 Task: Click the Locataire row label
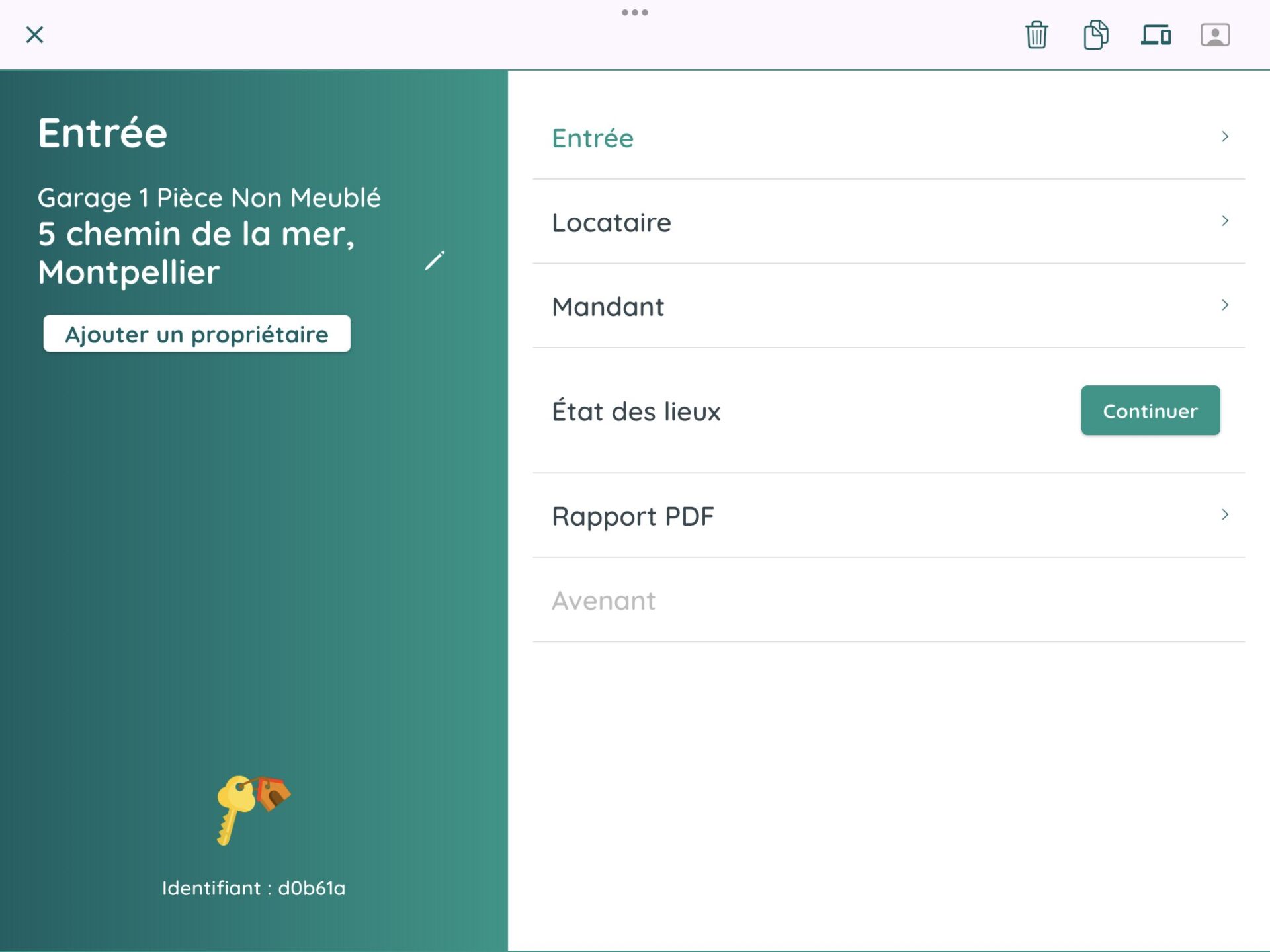click(x=612, y=222)
